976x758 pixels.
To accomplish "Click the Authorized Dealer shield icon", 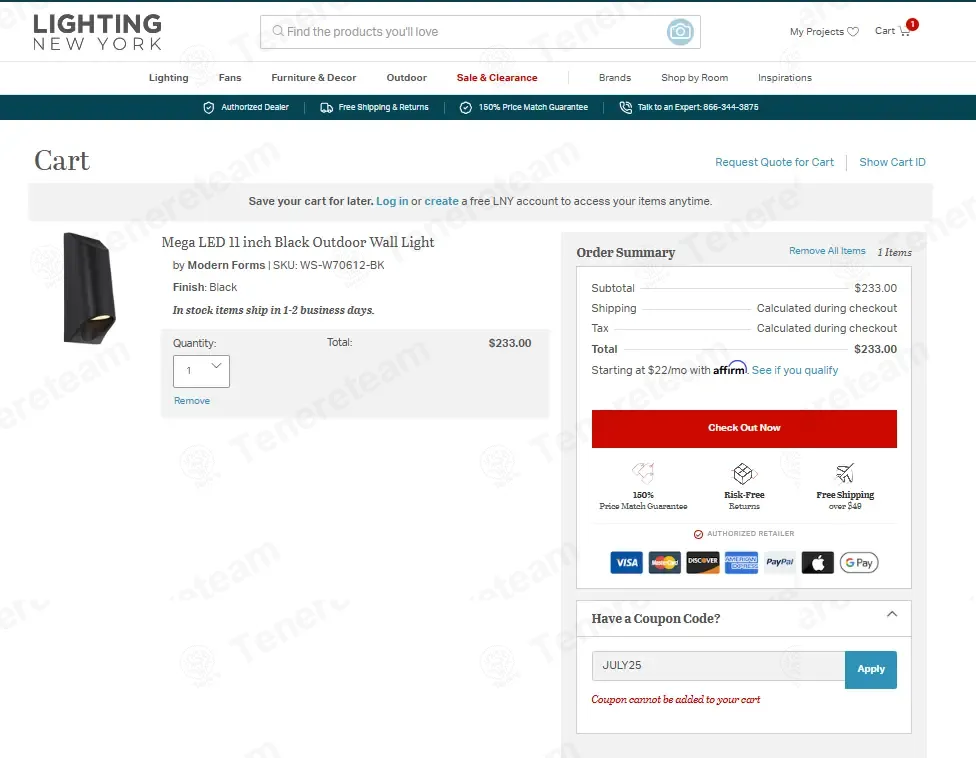I will (209, 108).
